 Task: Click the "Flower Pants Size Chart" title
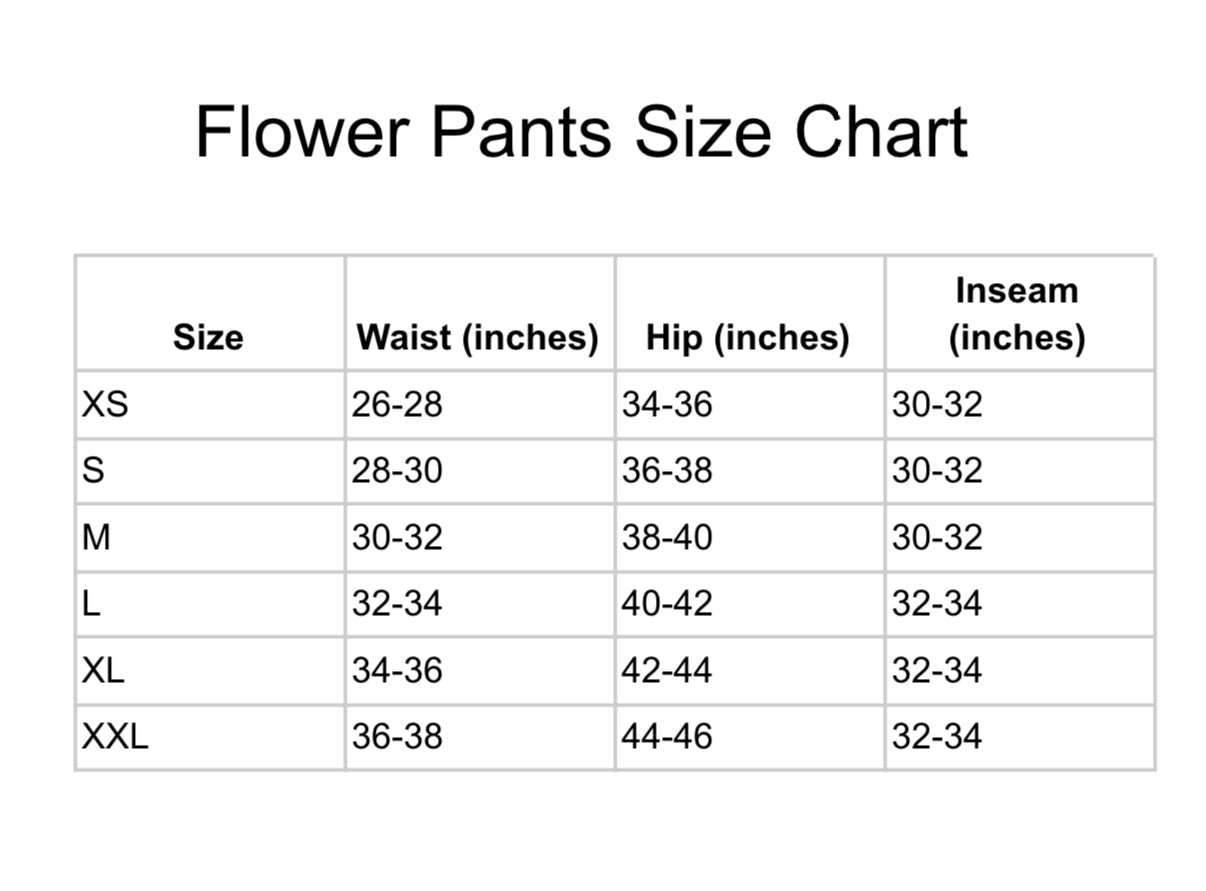[581, 133]
